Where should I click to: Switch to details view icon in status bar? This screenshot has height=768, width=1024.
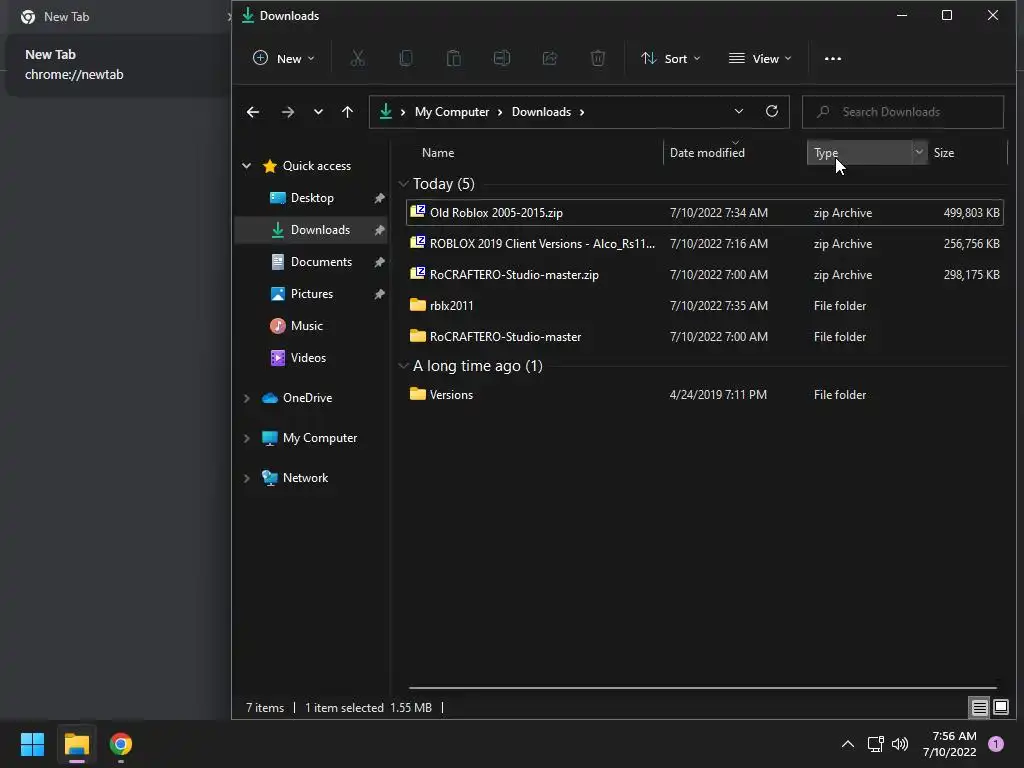tap(979, 707)
